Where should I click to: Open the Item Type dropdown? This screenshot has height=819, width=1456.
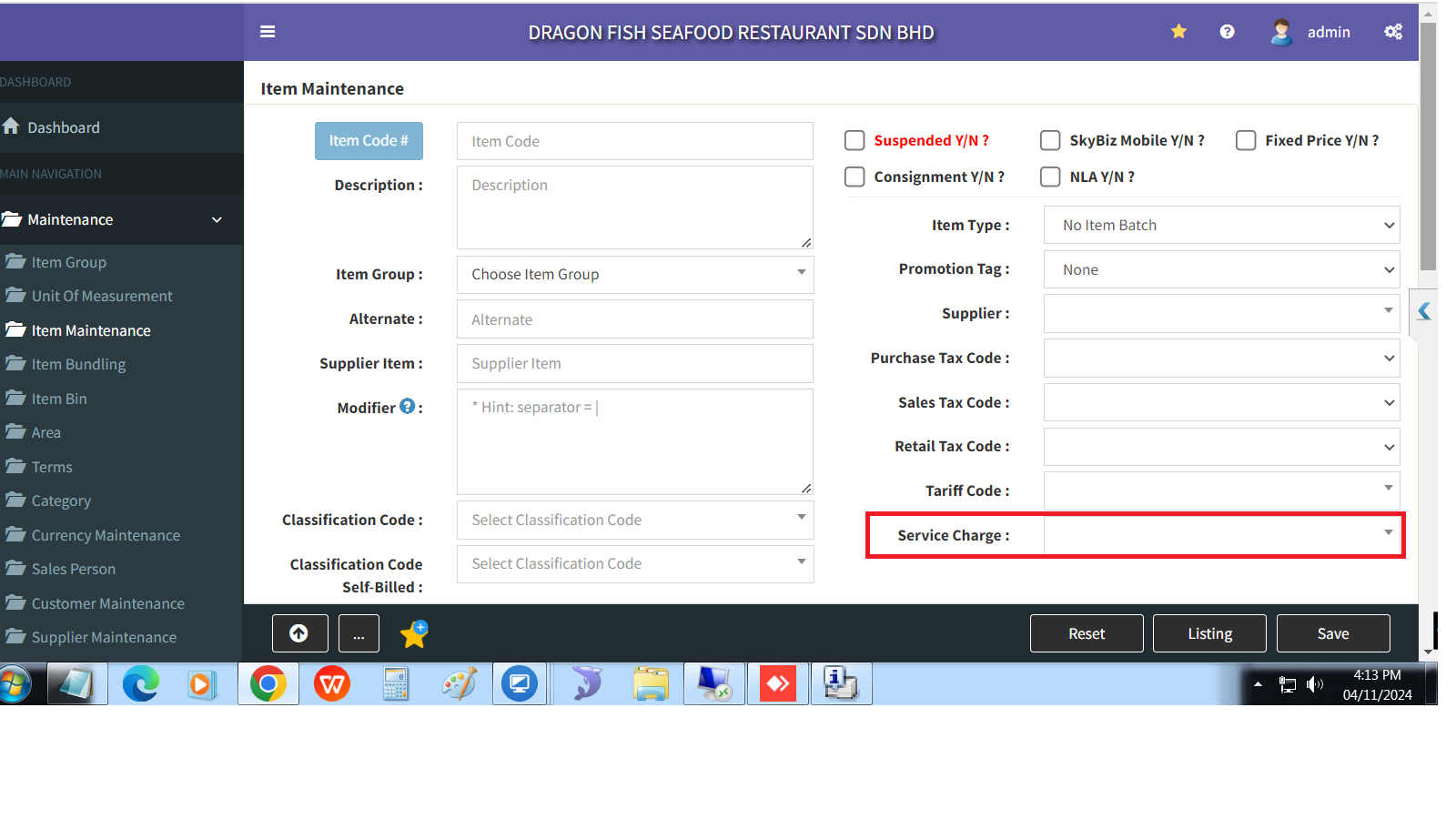[1220, 226]
